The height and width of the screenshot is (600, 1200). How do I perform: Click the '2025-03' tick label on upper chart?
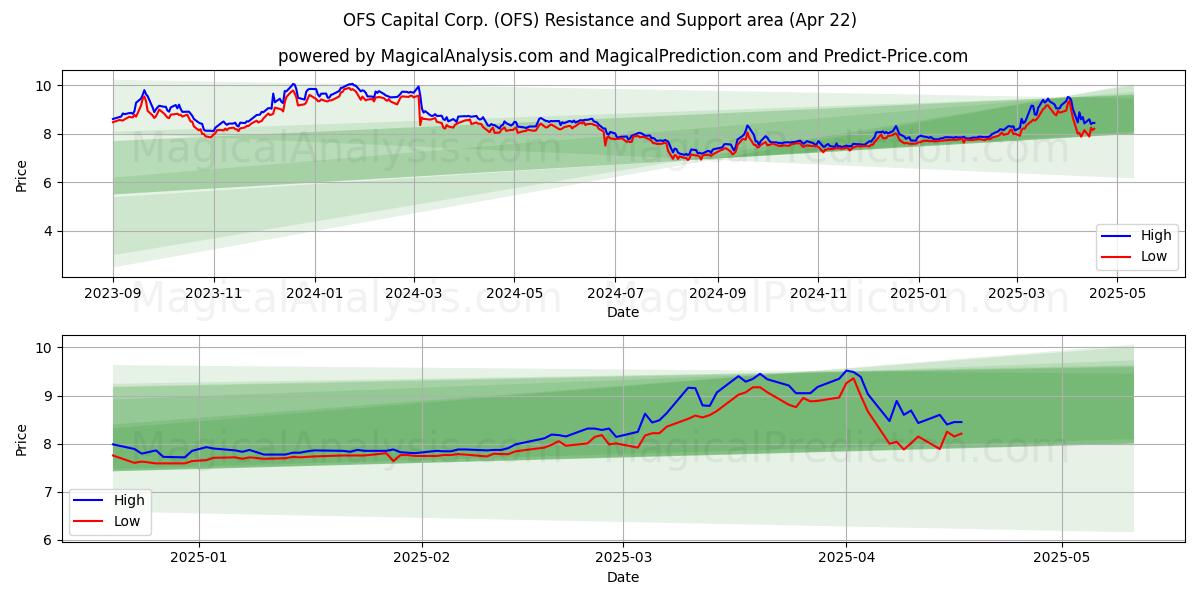click(1017, 294)
